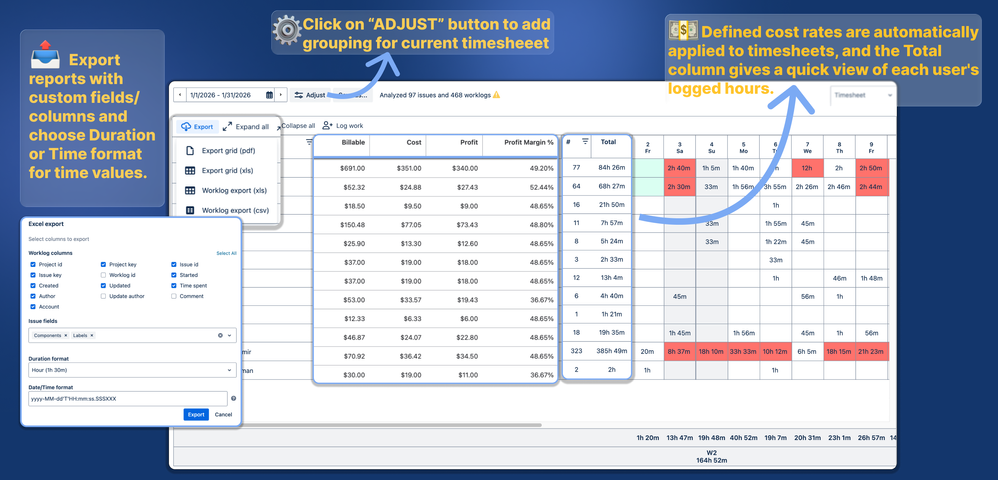The image size is (998, 480).
Task: Click the Adjust sliders icon
Action: point(299,95)
